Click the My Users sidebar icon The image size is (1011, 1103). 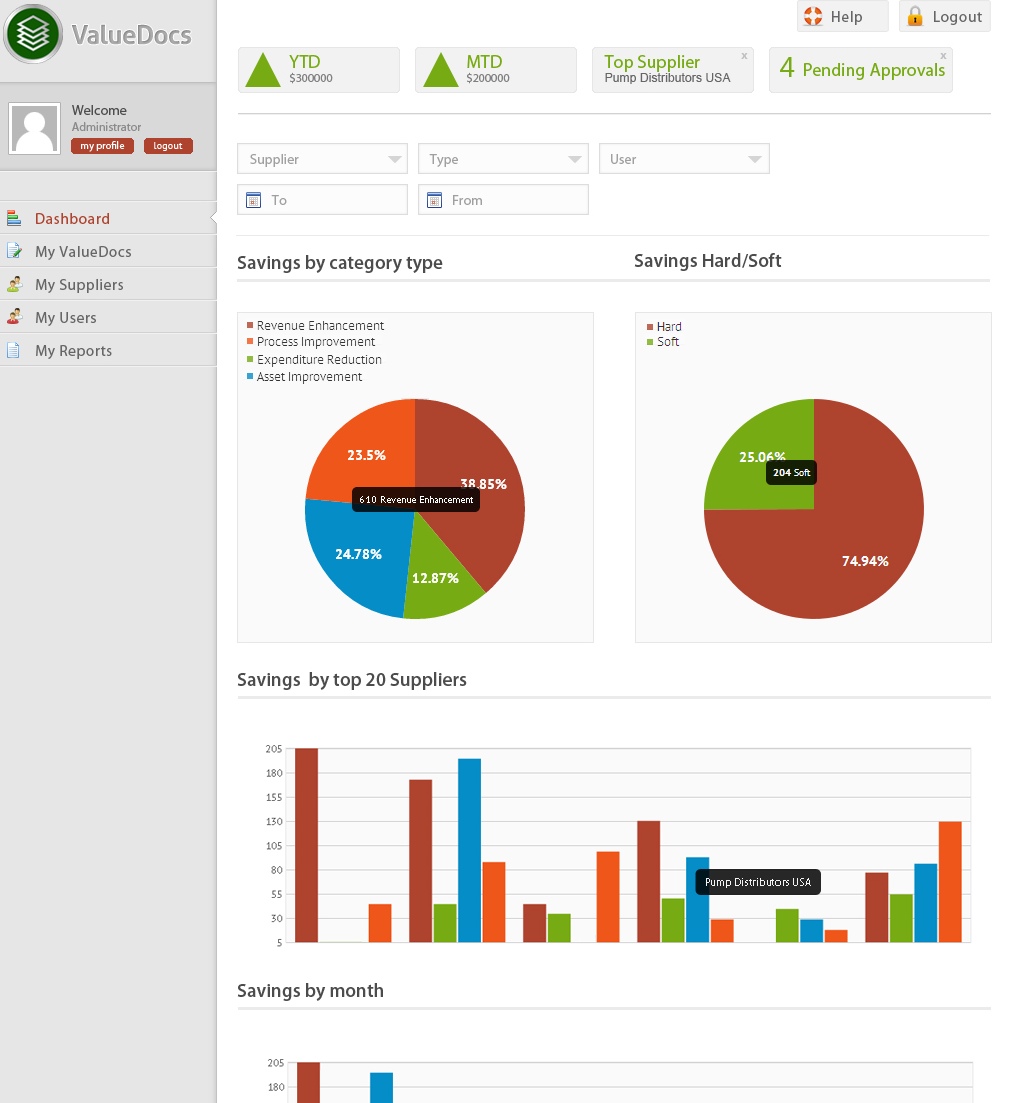14,317
